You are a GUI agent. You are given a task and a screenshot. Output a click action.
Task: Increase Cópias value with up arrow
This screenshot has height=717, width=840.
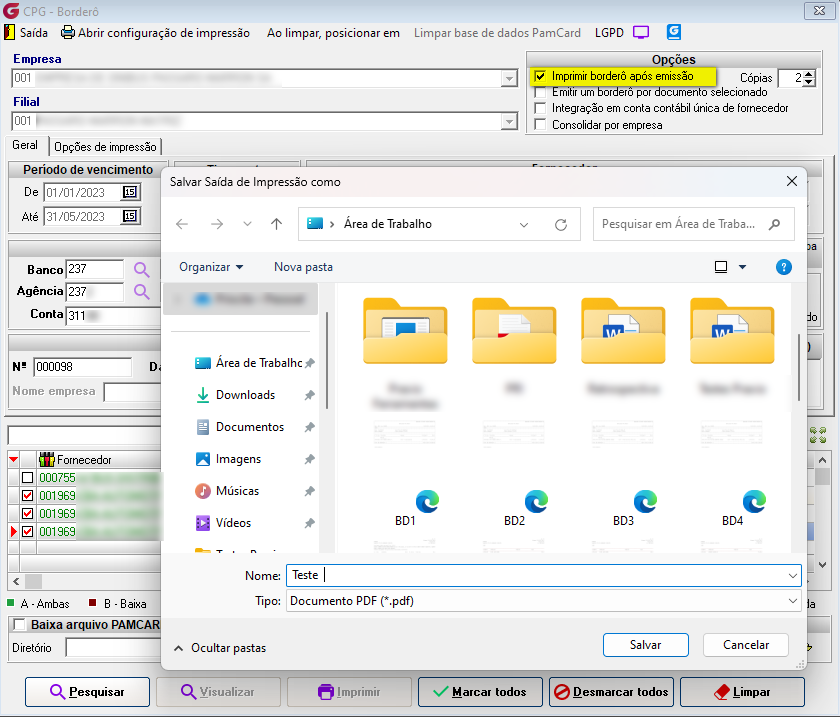809,74
